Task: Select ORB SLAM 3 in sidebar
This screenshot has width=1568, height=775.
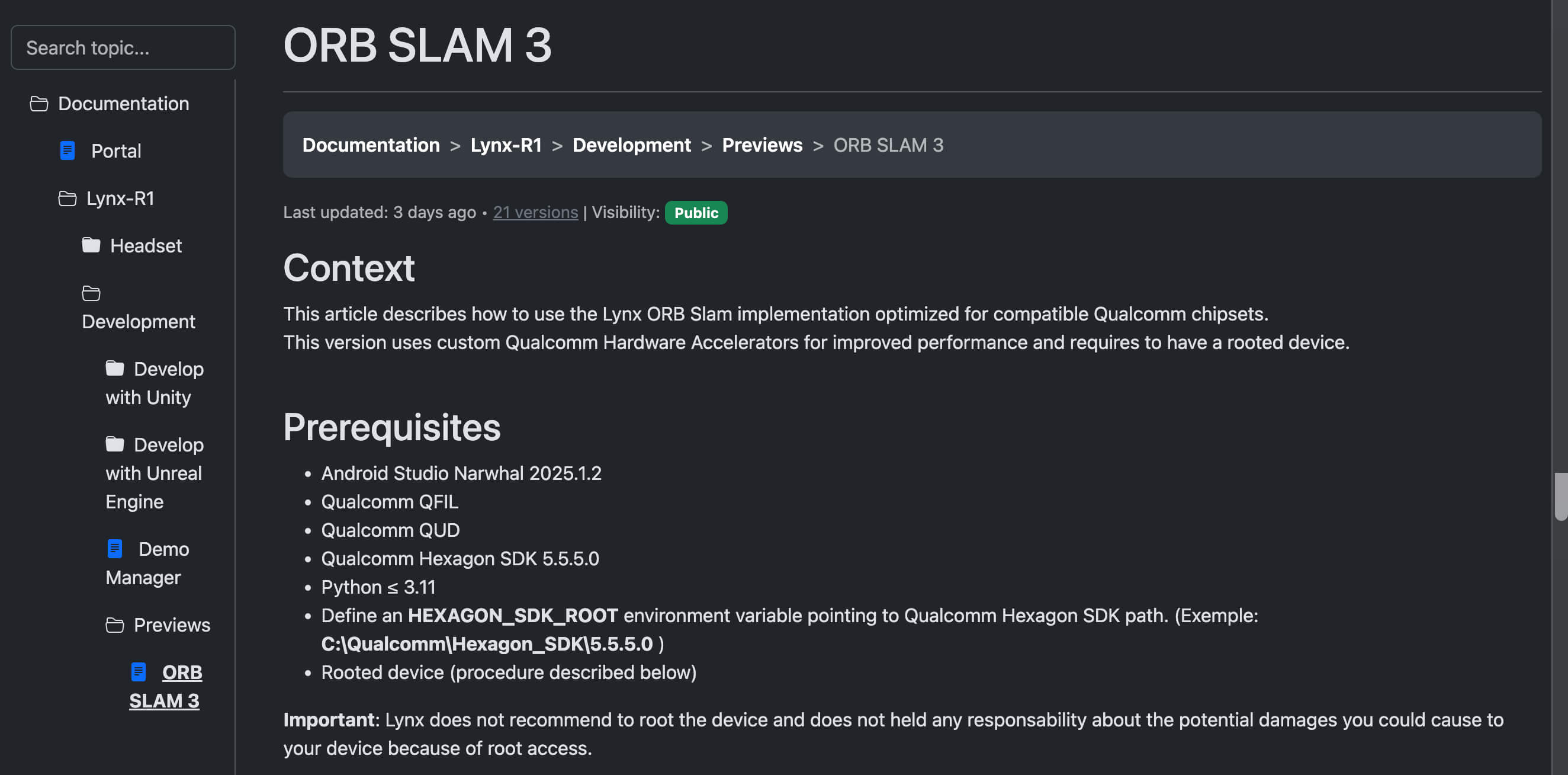Action: click(x=181, y=672)
